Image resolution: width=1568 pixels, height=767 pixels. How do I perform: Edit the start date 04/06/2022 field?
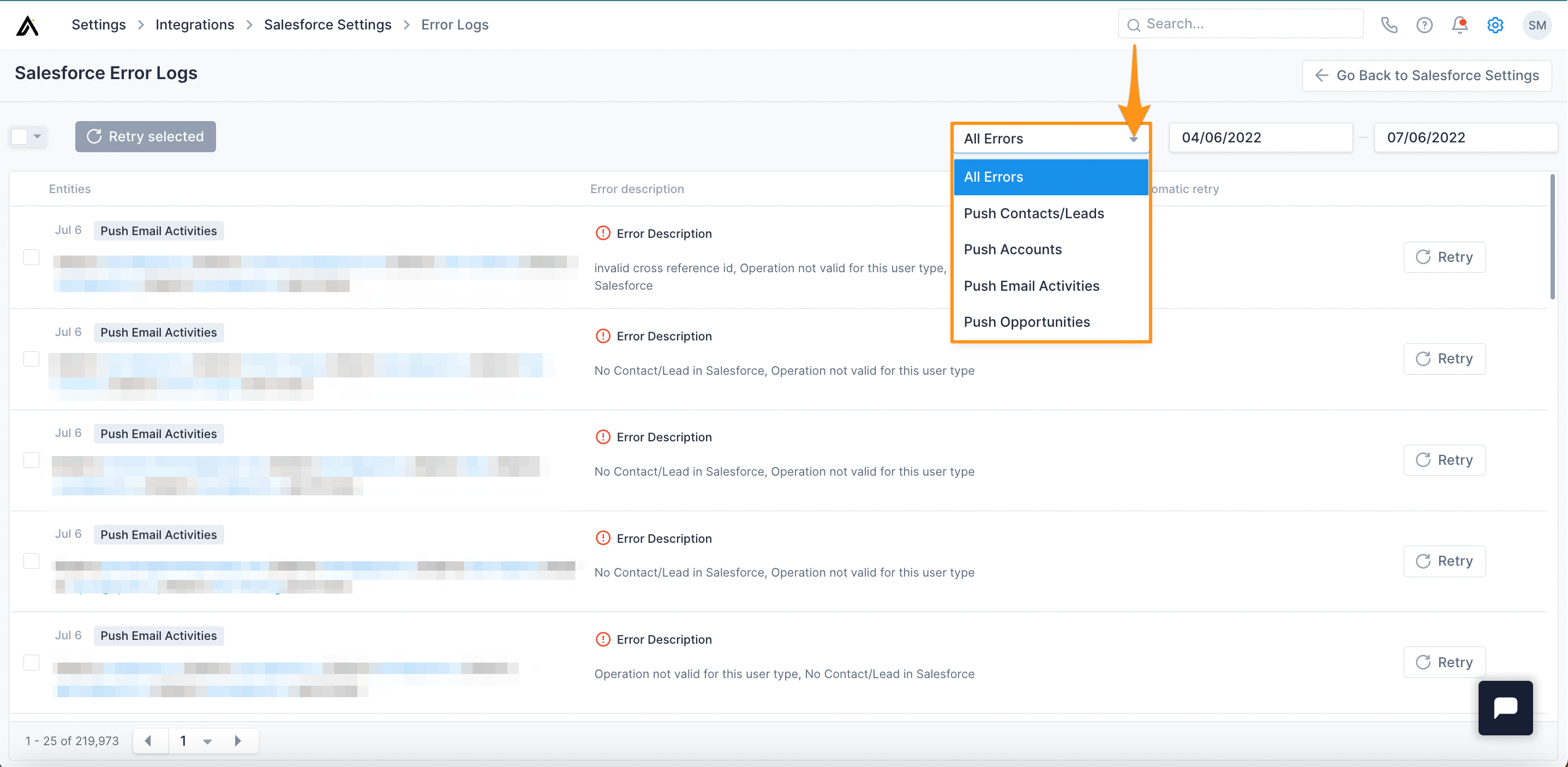tap(1261, 137)
